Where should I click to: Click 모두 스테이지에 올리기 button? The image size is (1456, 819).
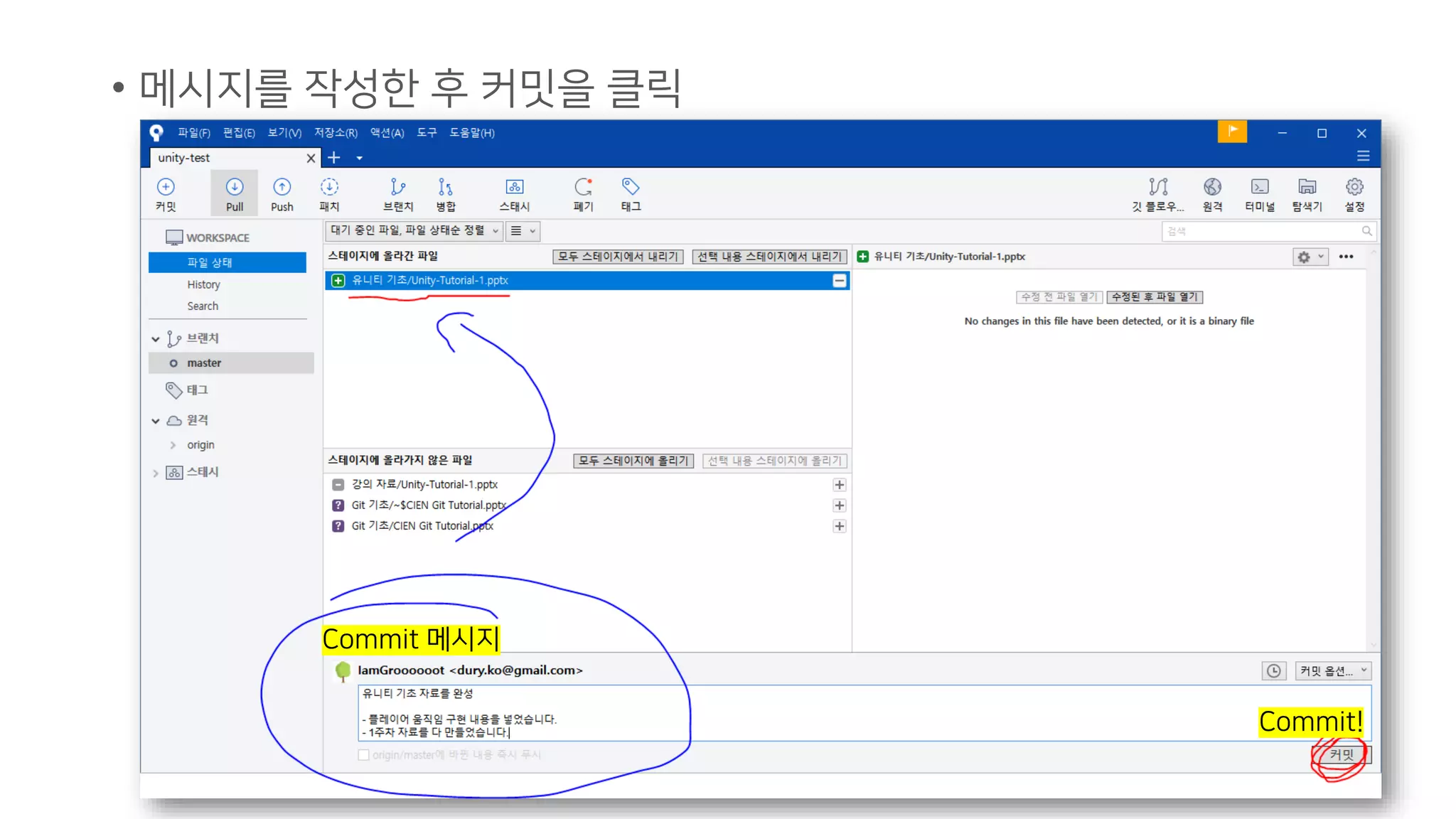coord(633,461)
